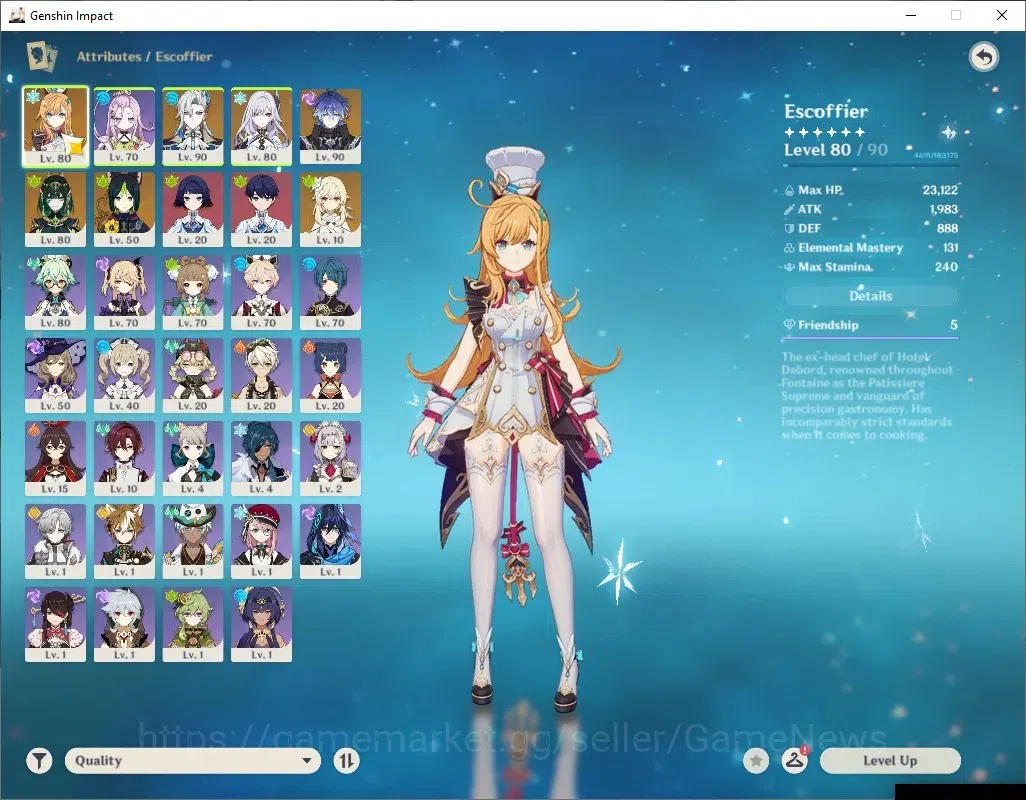Click the Elemental Mastery stat row
Viewport: 1026px width, 800px height.
tap(871, 248)
